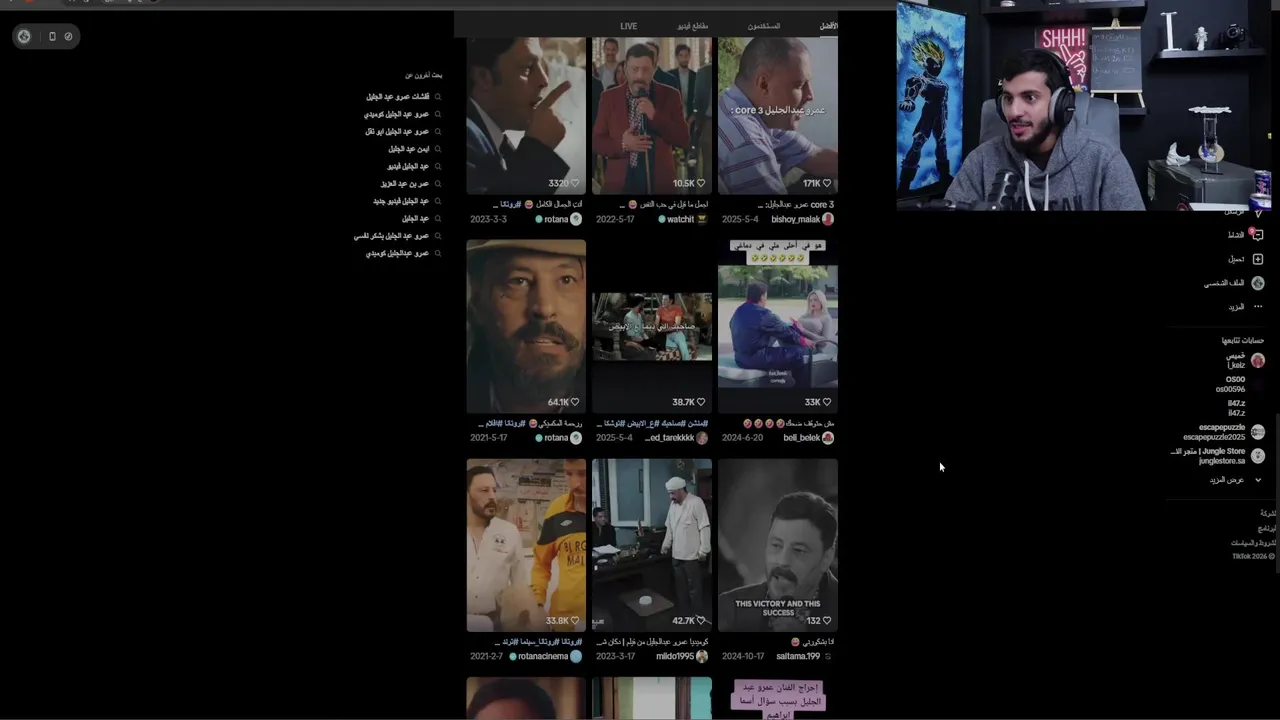Click the Upload plus icon in sidebar
Image resolution: width=1280 pixels, height=720 pixels.
pyautogui.click(x=1258, y=259)
